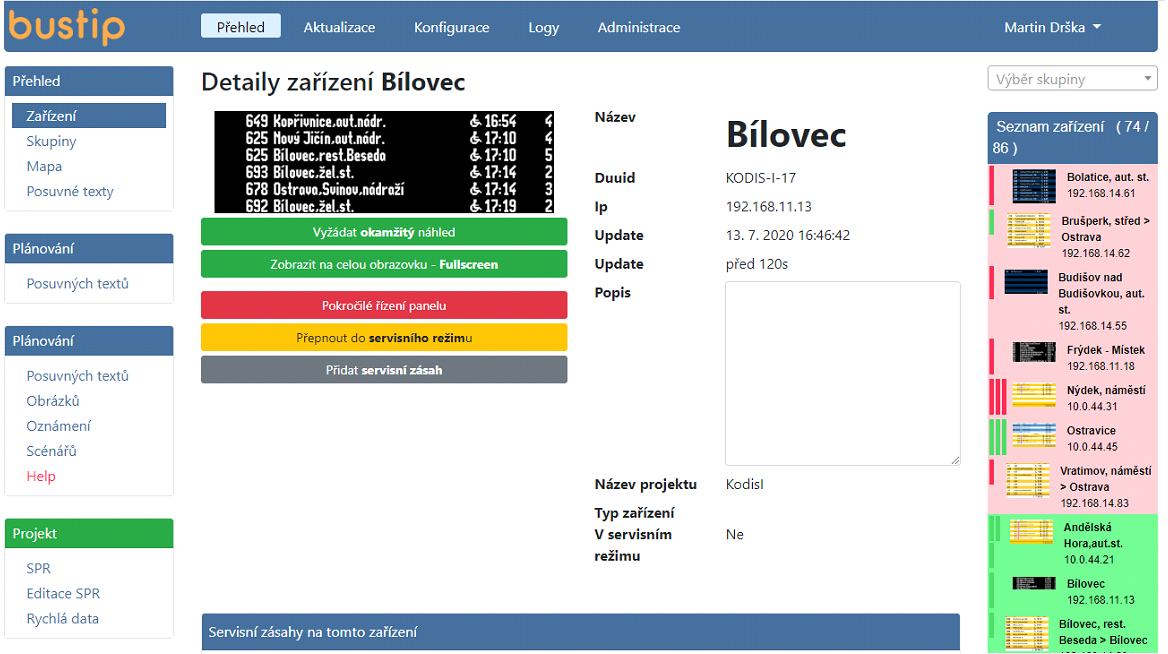Open Bolatice, aut. st. device thumbnail
This screenshot has width=1168, height=654.
(1033, 186)
